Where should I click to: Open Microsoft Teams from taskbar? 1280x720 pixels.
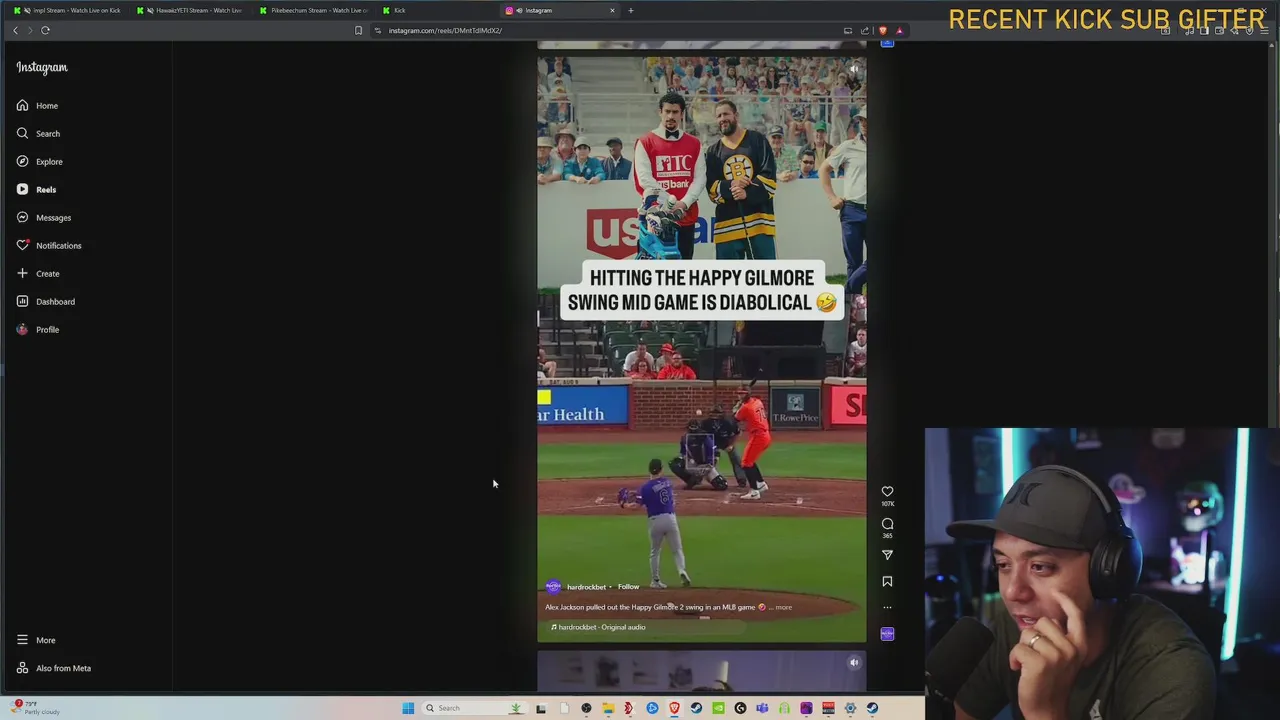[762, 708]
